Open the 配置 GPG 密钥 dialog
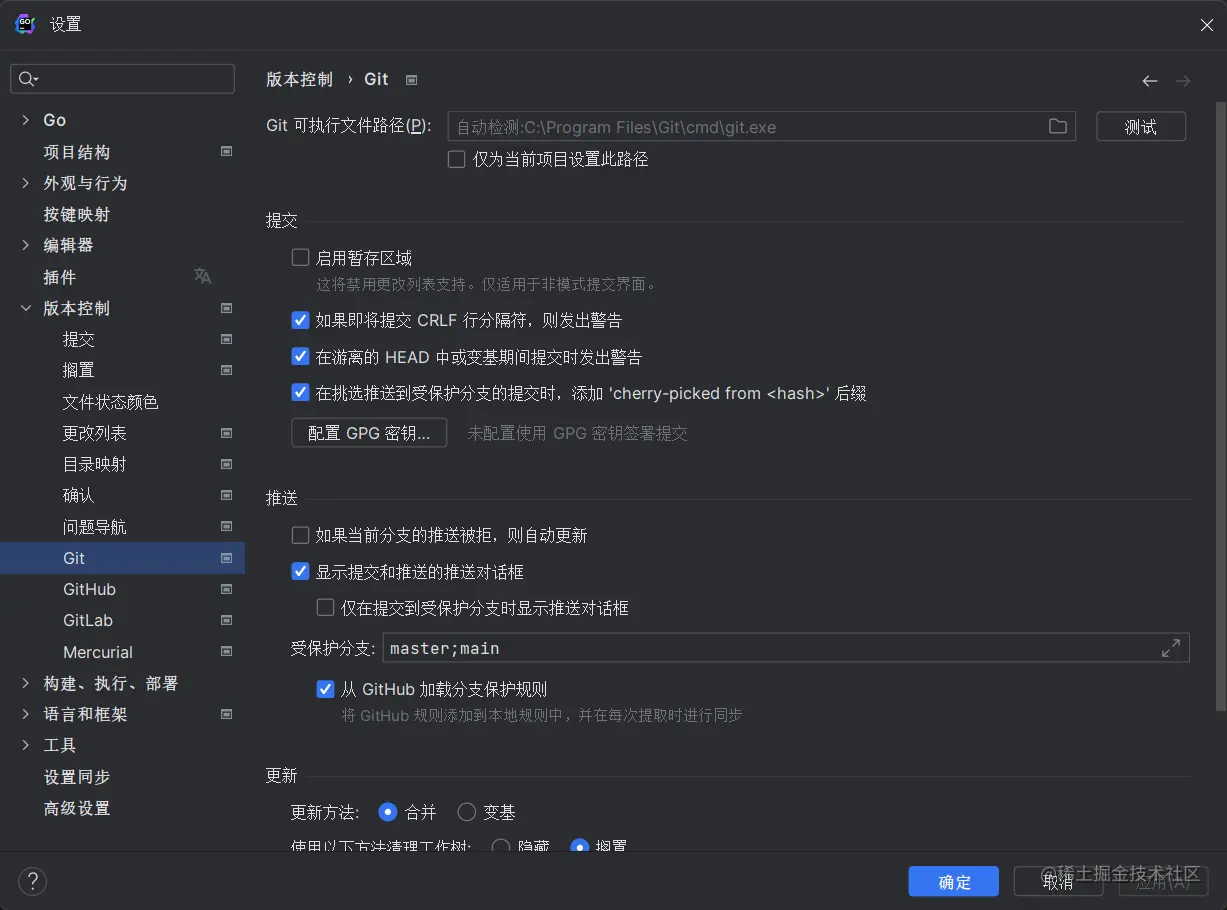 coord(369,432)
